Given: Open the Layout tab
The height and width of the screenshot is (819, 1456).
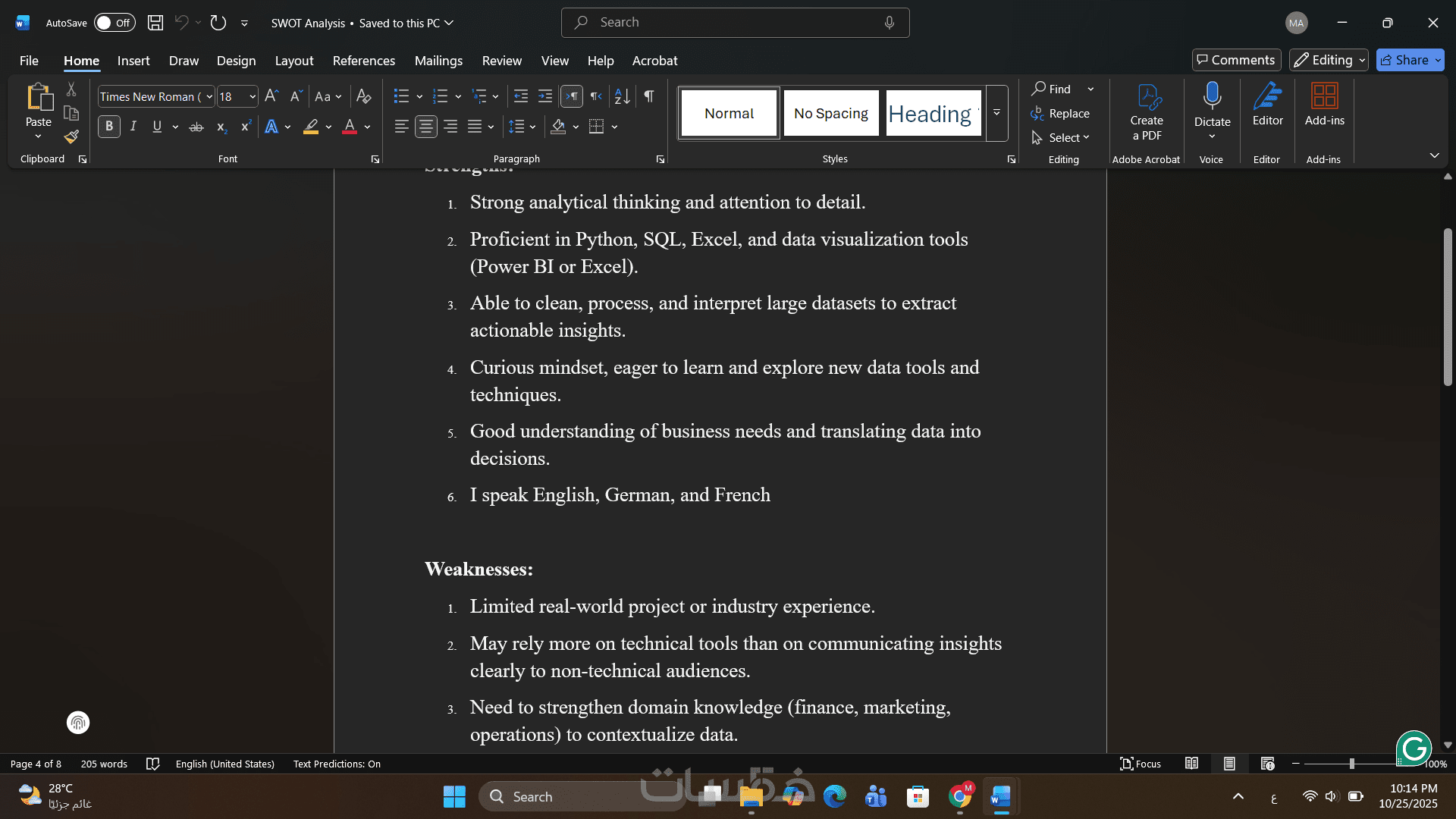Looking at the screenshot, I should pos(293,61).
